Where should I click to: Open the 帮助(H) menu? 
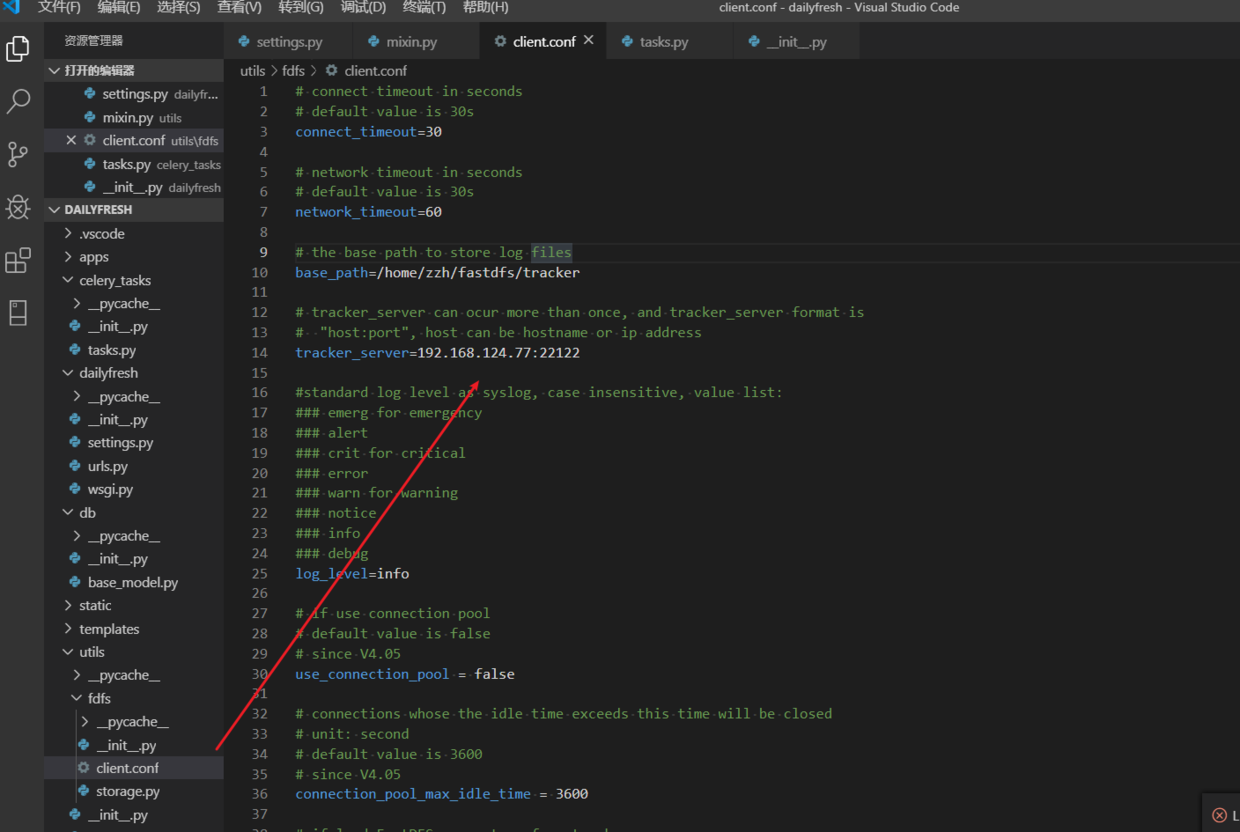486,7
